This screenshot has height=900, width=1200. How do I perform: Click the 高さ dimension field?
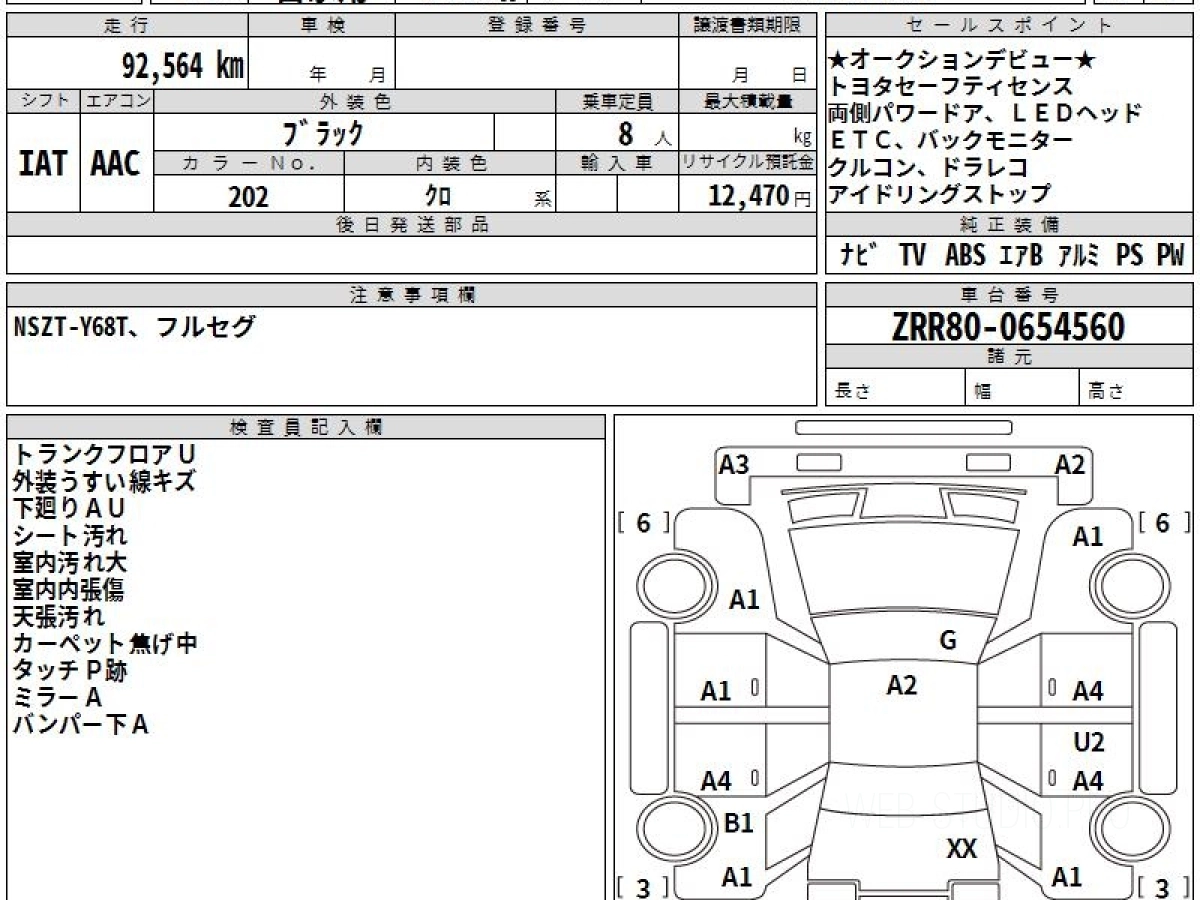(x=1136, y=388)
